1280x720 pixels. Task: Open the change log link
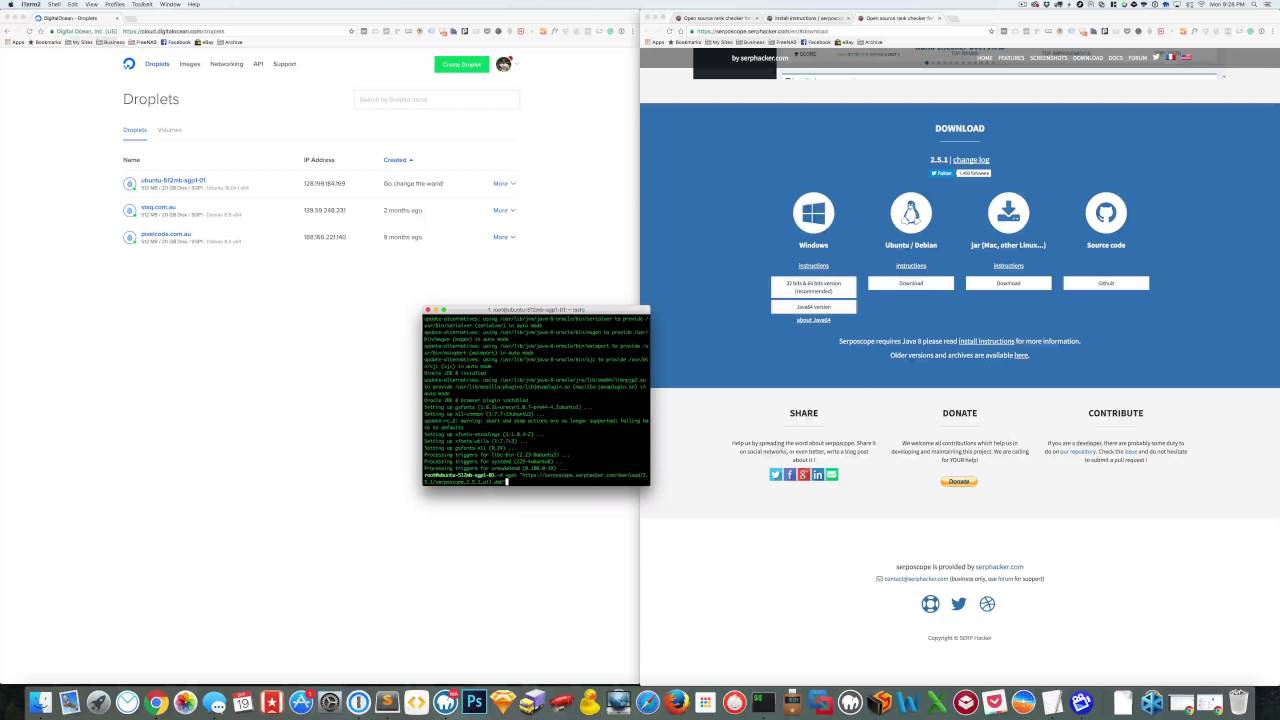pos(971,160)
